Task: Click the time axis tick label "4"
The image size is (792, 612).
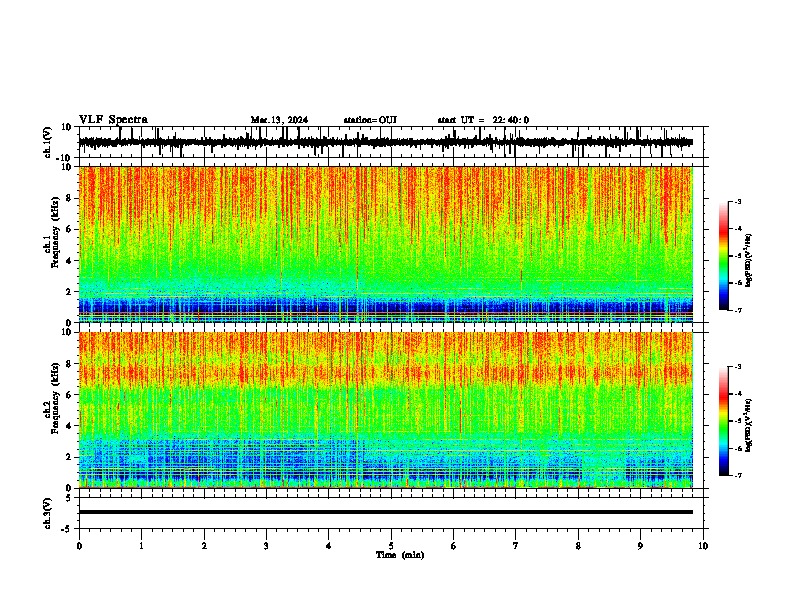Action: [x=329, y=546]
